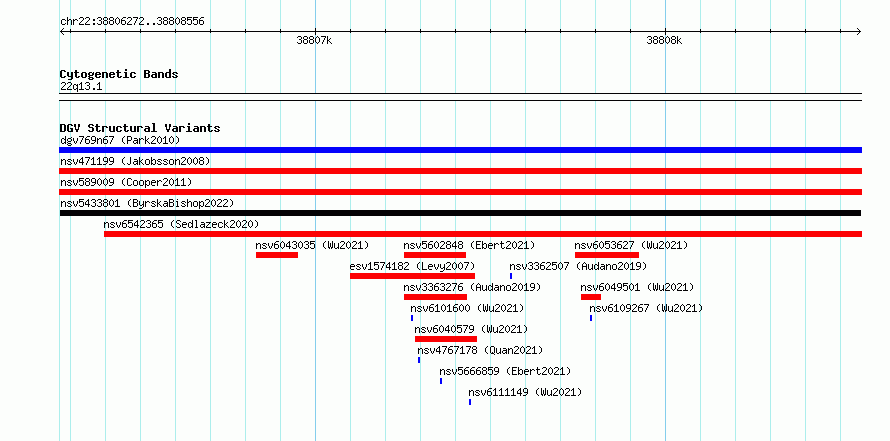Open the nsv6049501 (Wu2021) label

click(x=637, y=287)
